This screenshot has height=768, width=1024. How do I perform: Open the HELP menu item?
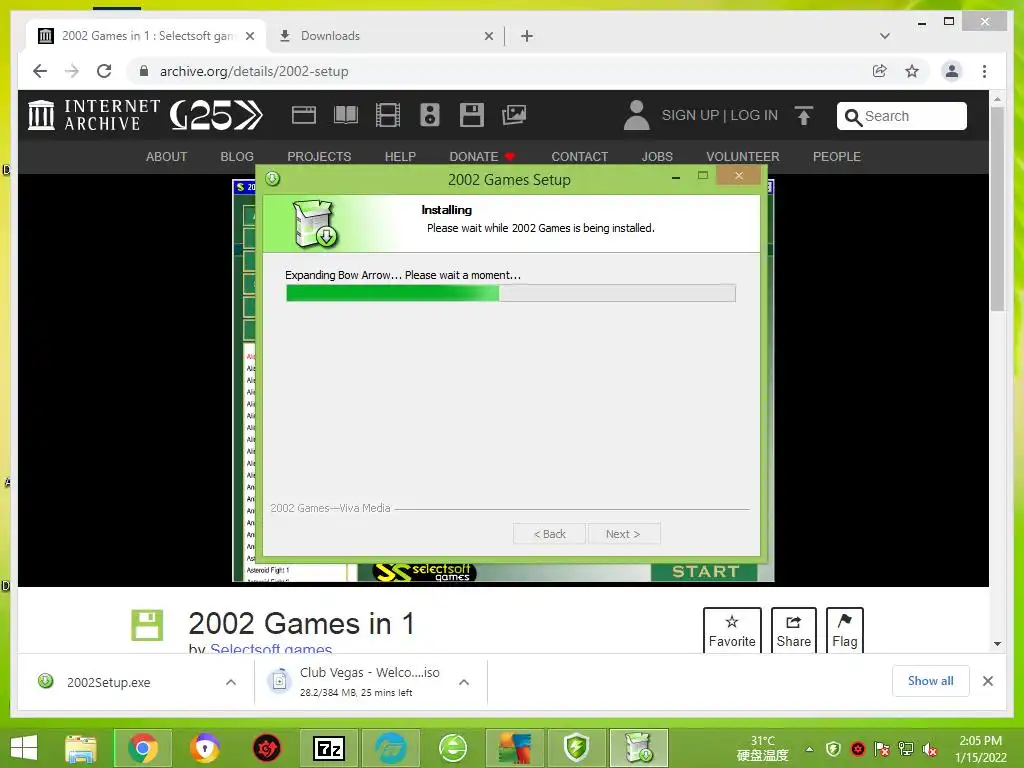(400, 157)
